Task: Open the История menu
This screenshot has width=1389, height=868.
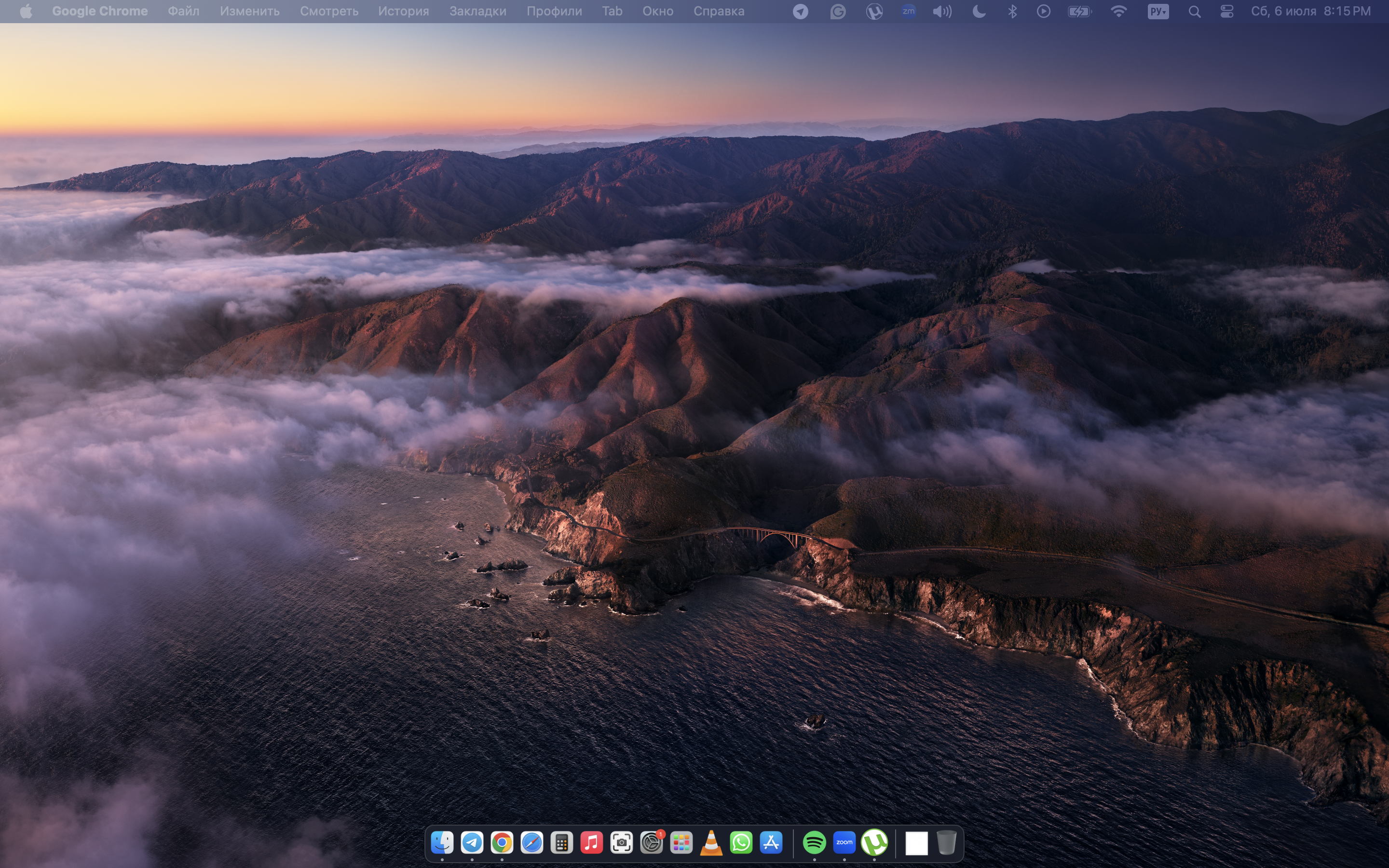Action: pyautogui.click(x=404, y=11)
